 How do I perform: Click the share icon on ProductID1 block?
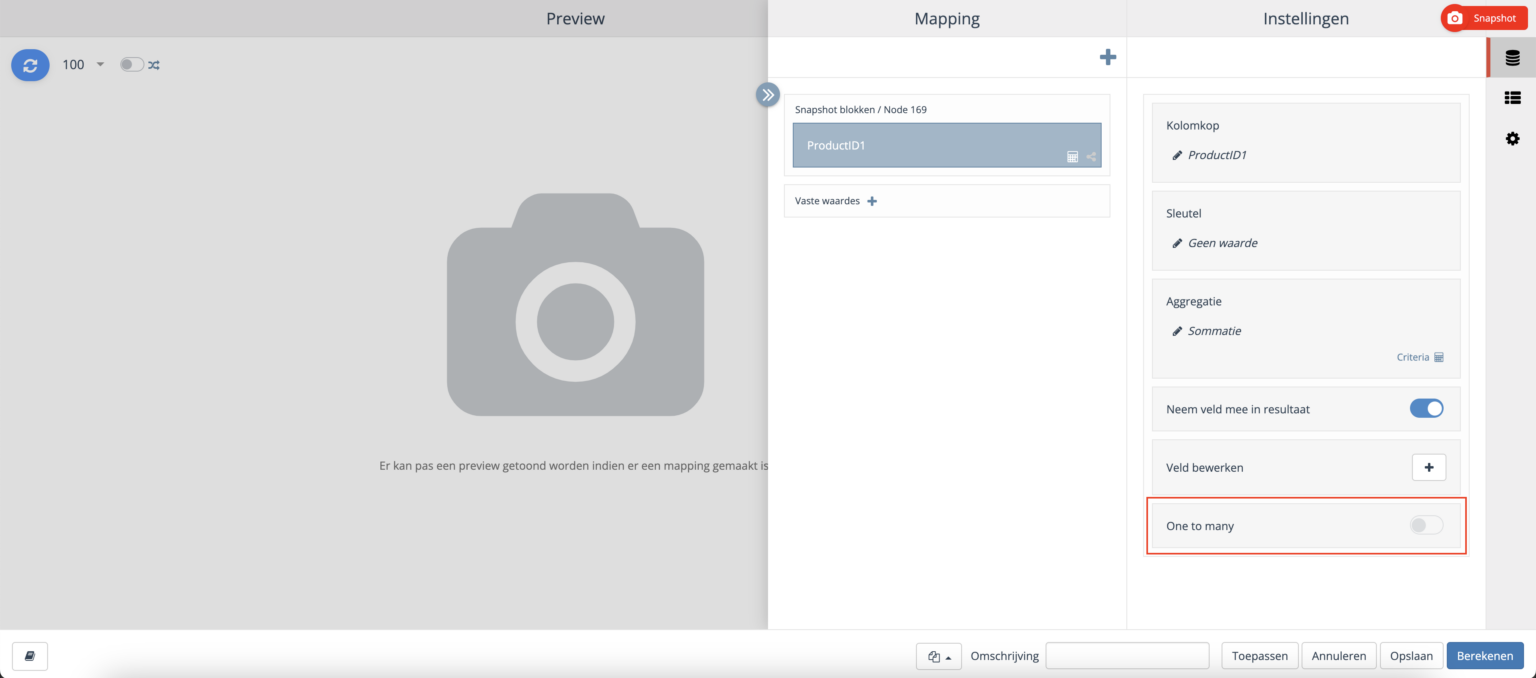pos(1091,157)
